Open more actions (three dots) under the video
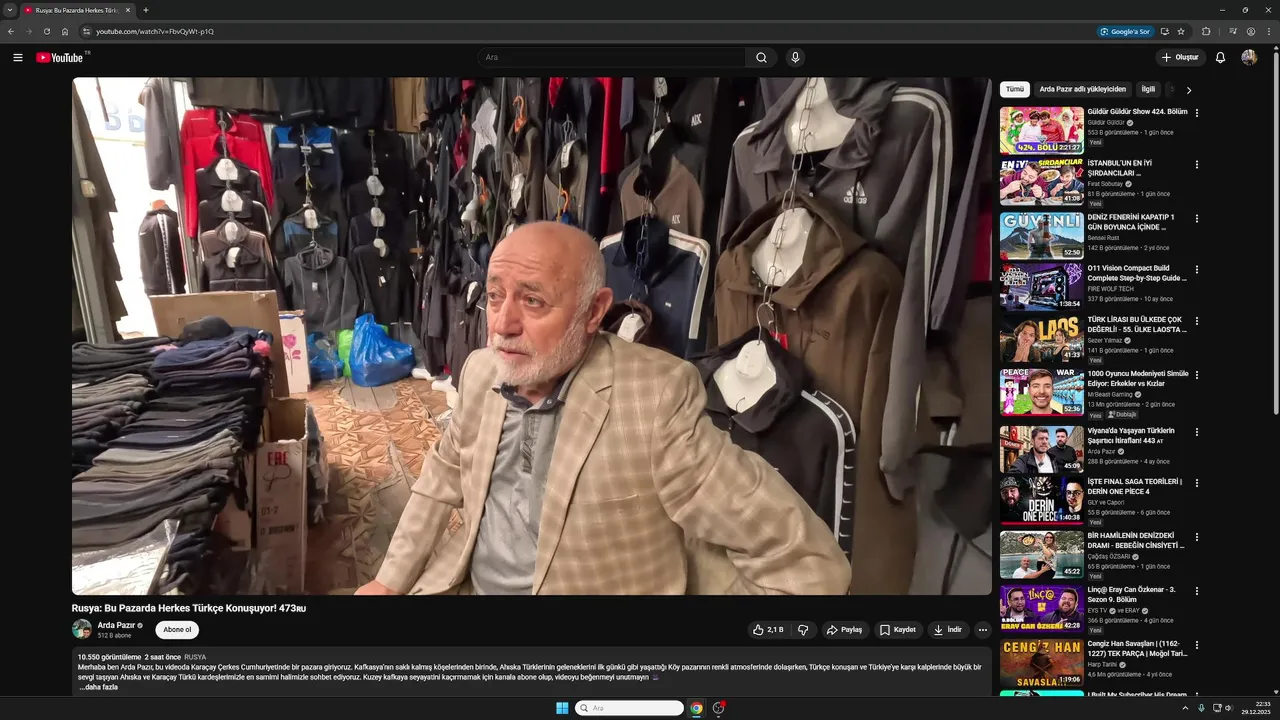 coord(982,630)
